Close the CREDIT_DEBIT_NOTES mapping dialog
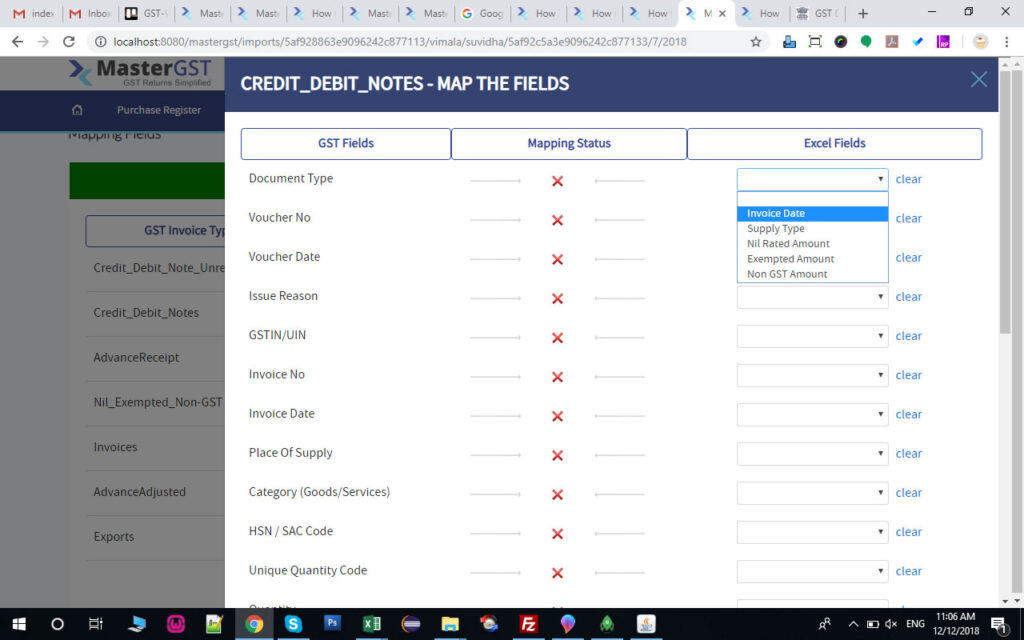This screenshot has height=640, width=1024. pos(978,79)
